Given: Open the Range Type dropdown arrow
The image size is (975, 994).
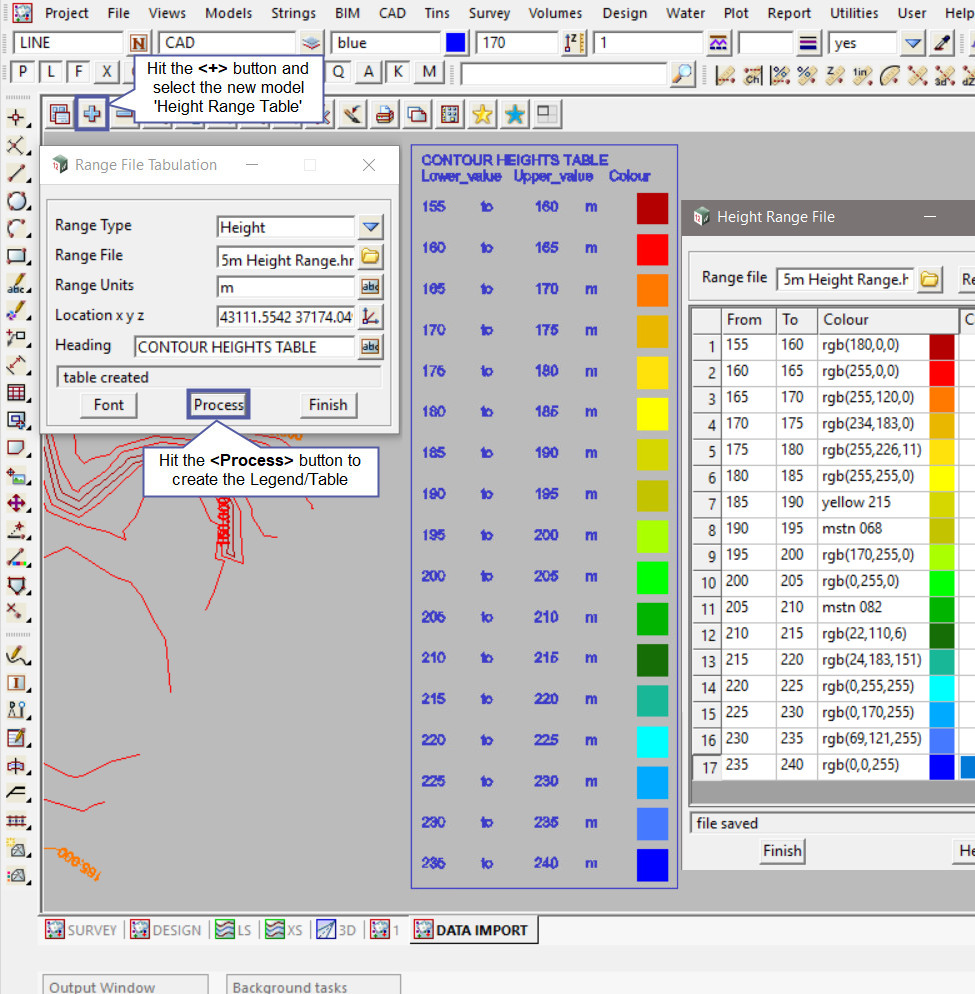Looking at the screenshot, I should (x=370, y=227).
